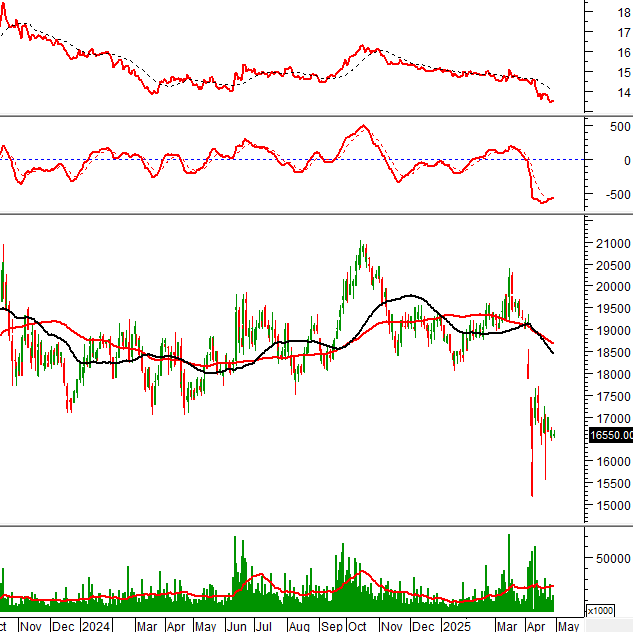The image size is (633, 632).
Task: Click the 19500 price axis label
Action: (x=613, y=309)
